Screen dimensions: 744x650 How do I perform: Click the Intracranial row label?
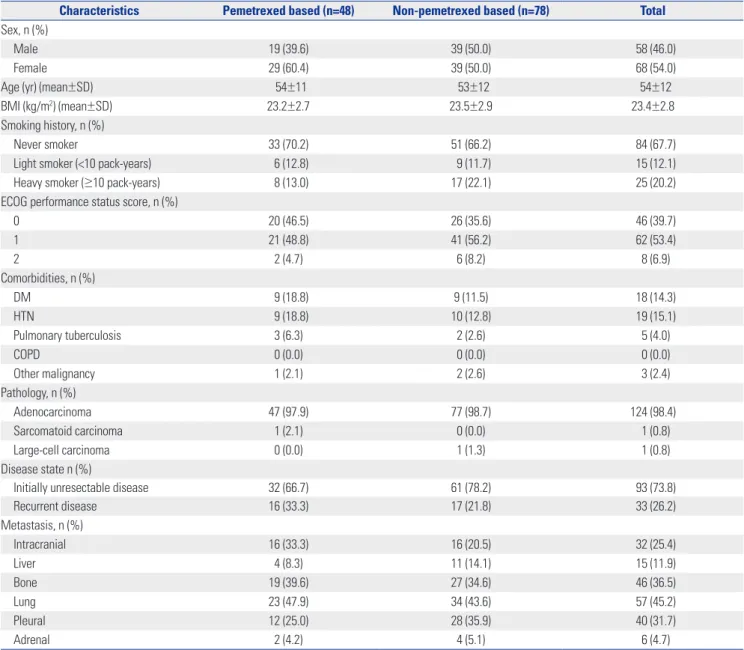coord(39,544)
